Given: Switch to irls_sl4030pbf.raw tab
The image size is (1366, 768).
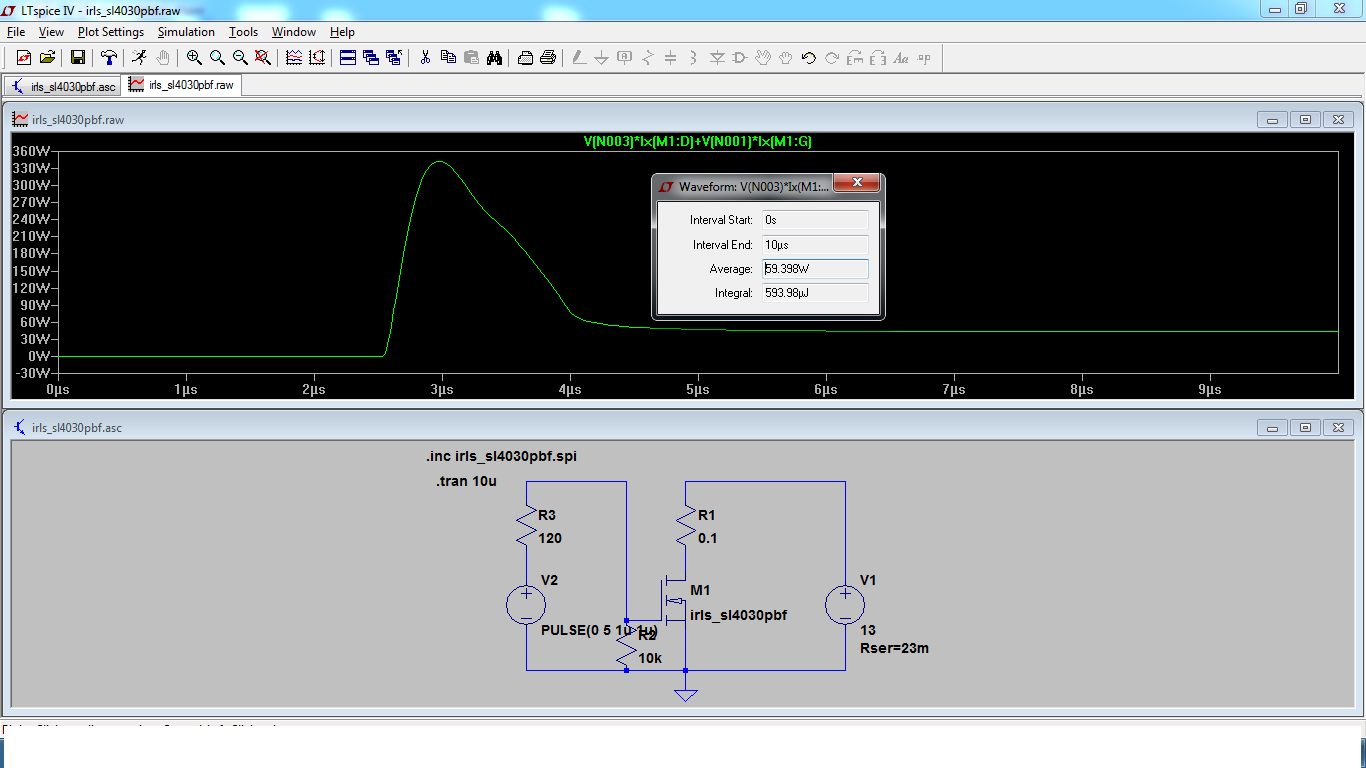Looking at the screenshot, I should pos(181,85).
